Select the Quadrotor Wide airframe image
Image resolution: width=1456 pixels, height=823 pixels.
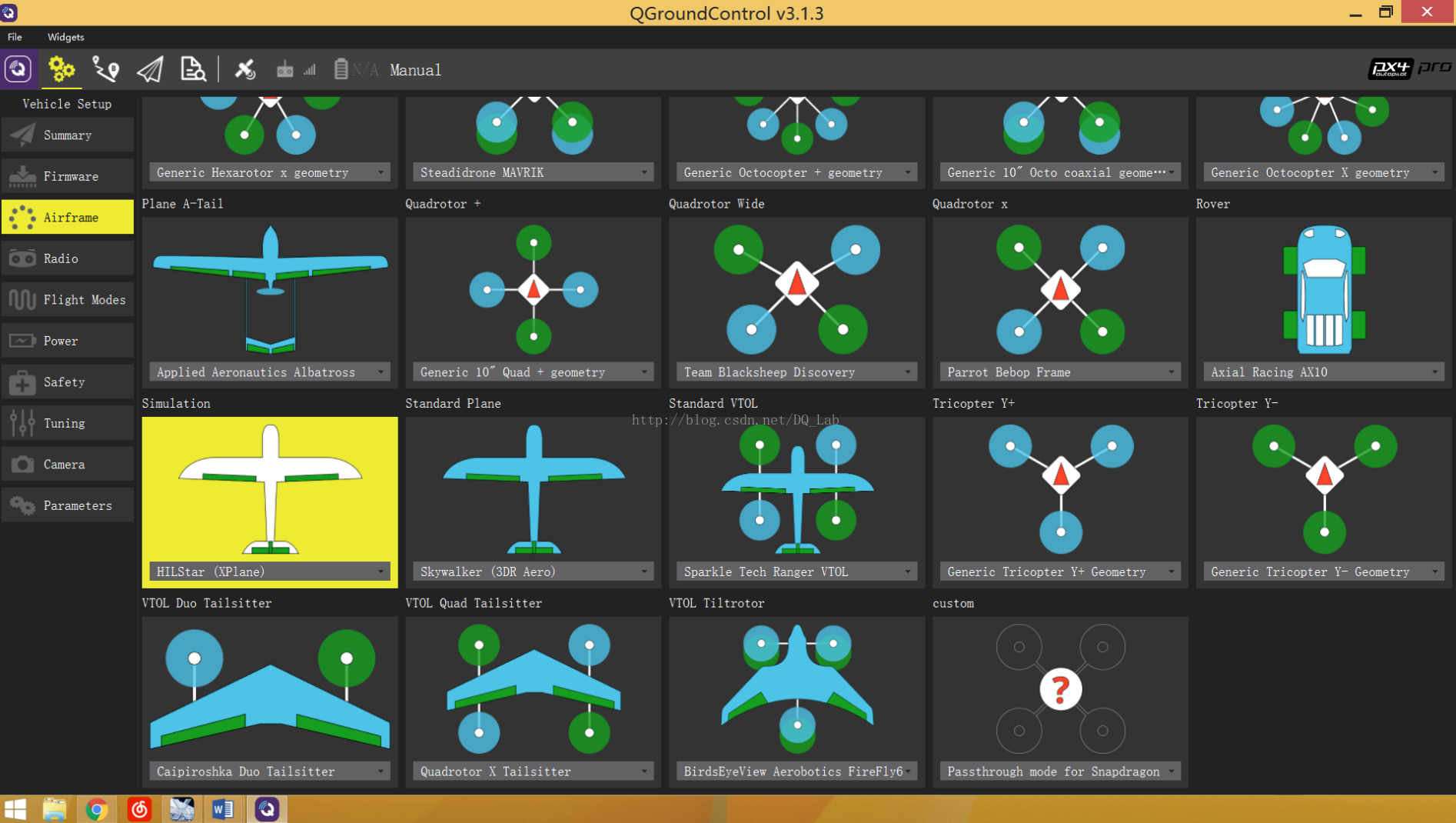click(x=797, y=289)
